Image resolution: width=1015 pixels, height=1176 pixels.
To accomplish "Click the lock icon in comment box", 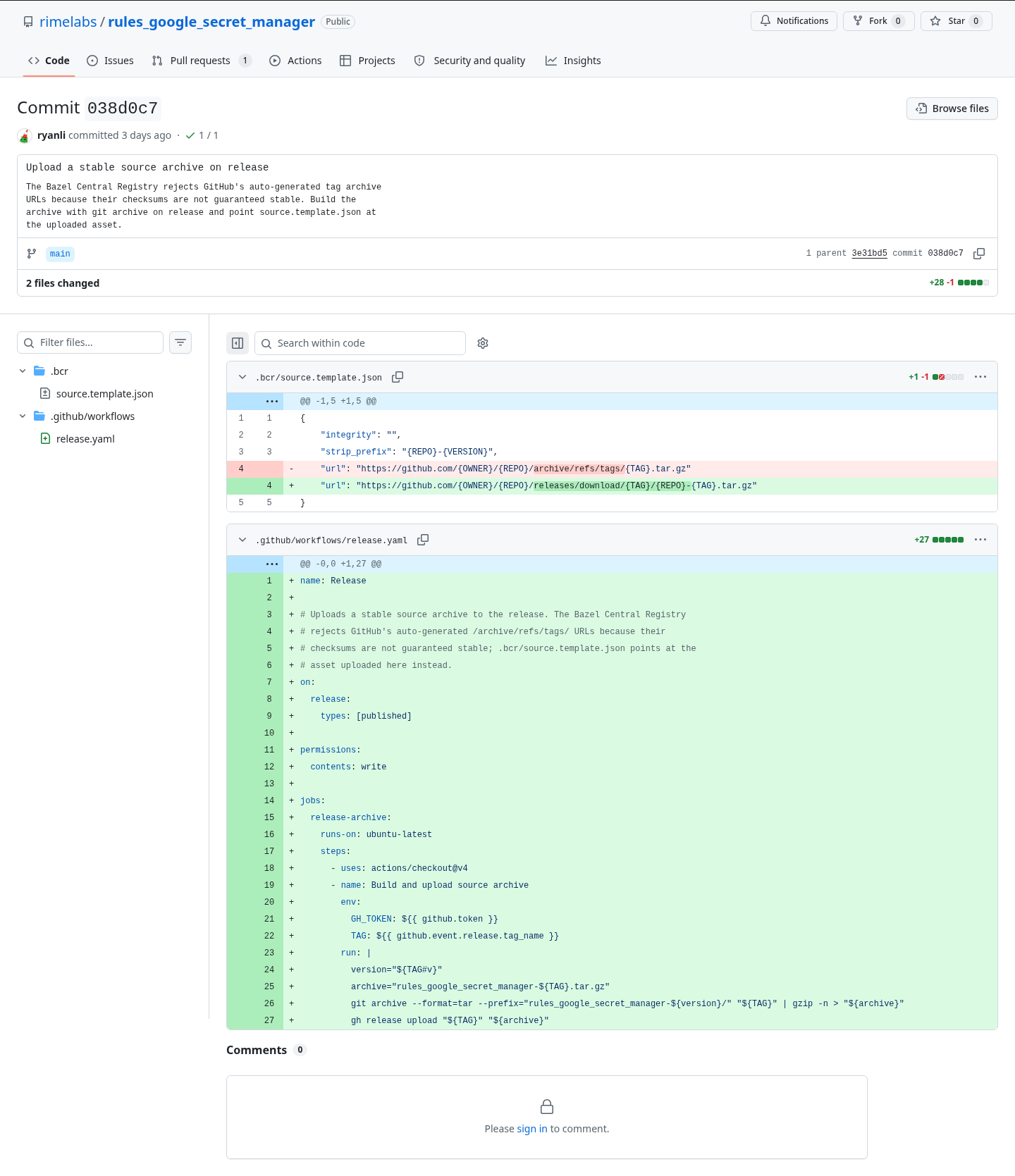I will tap(547, 1106).
